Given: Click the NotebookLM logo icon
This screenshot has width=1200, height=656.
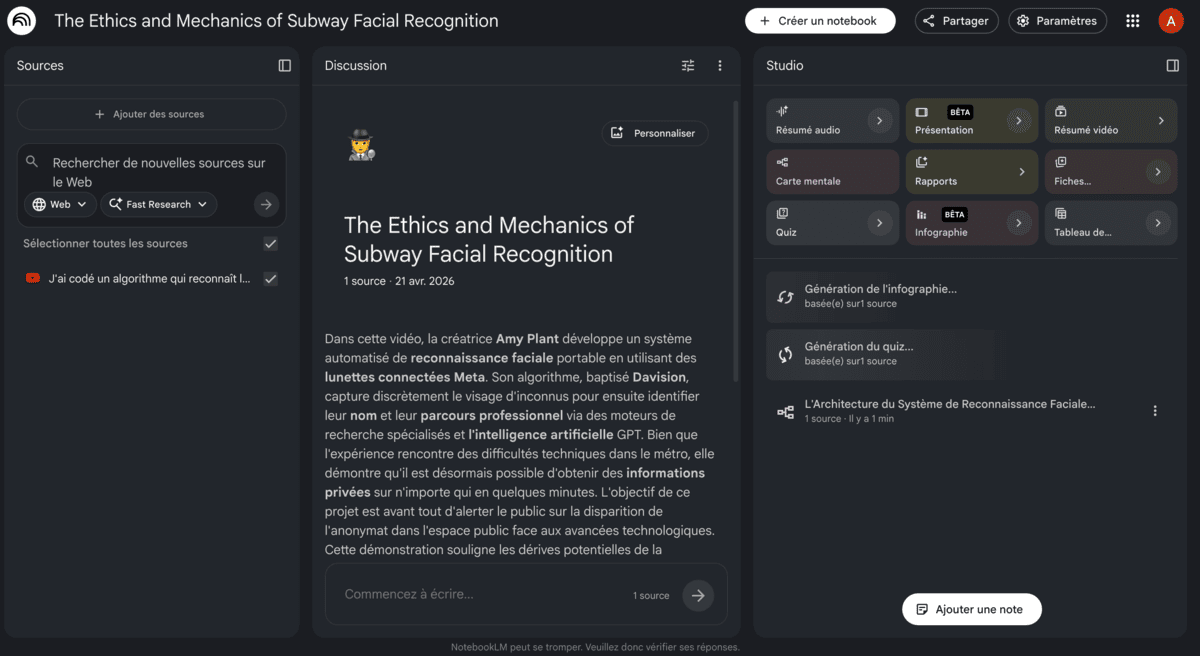Looking at the screenshot, I should [x=21, y=21].
